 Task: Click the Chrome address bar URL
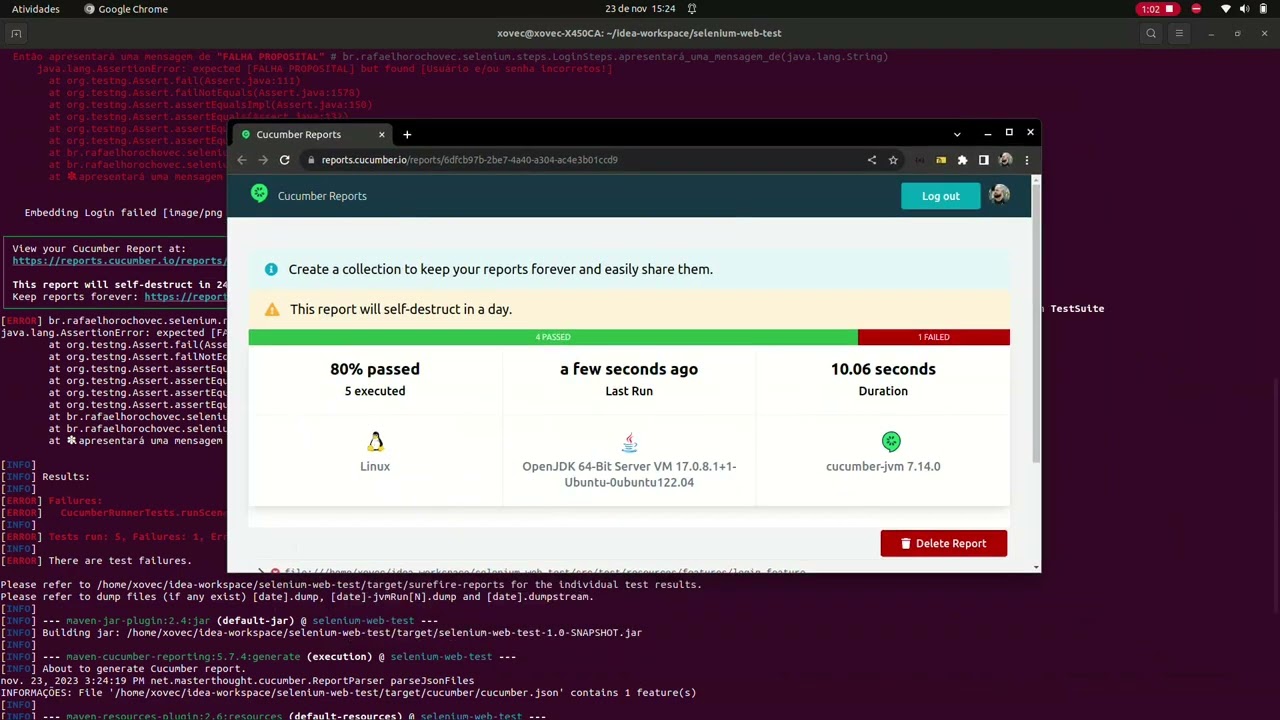470,160
